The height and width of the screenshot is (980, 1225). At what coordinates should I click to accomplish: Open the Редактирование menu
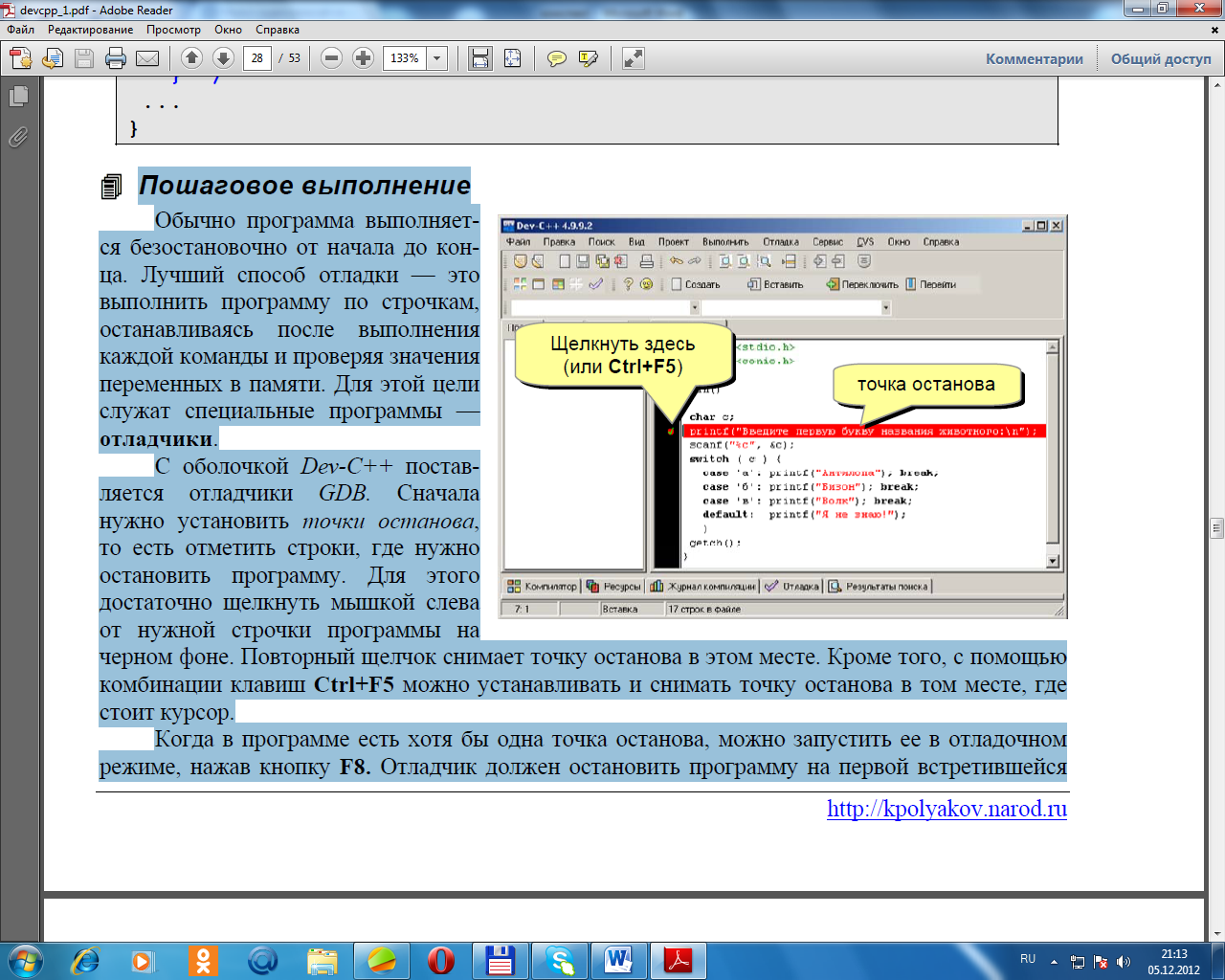(x=90, y=30)
